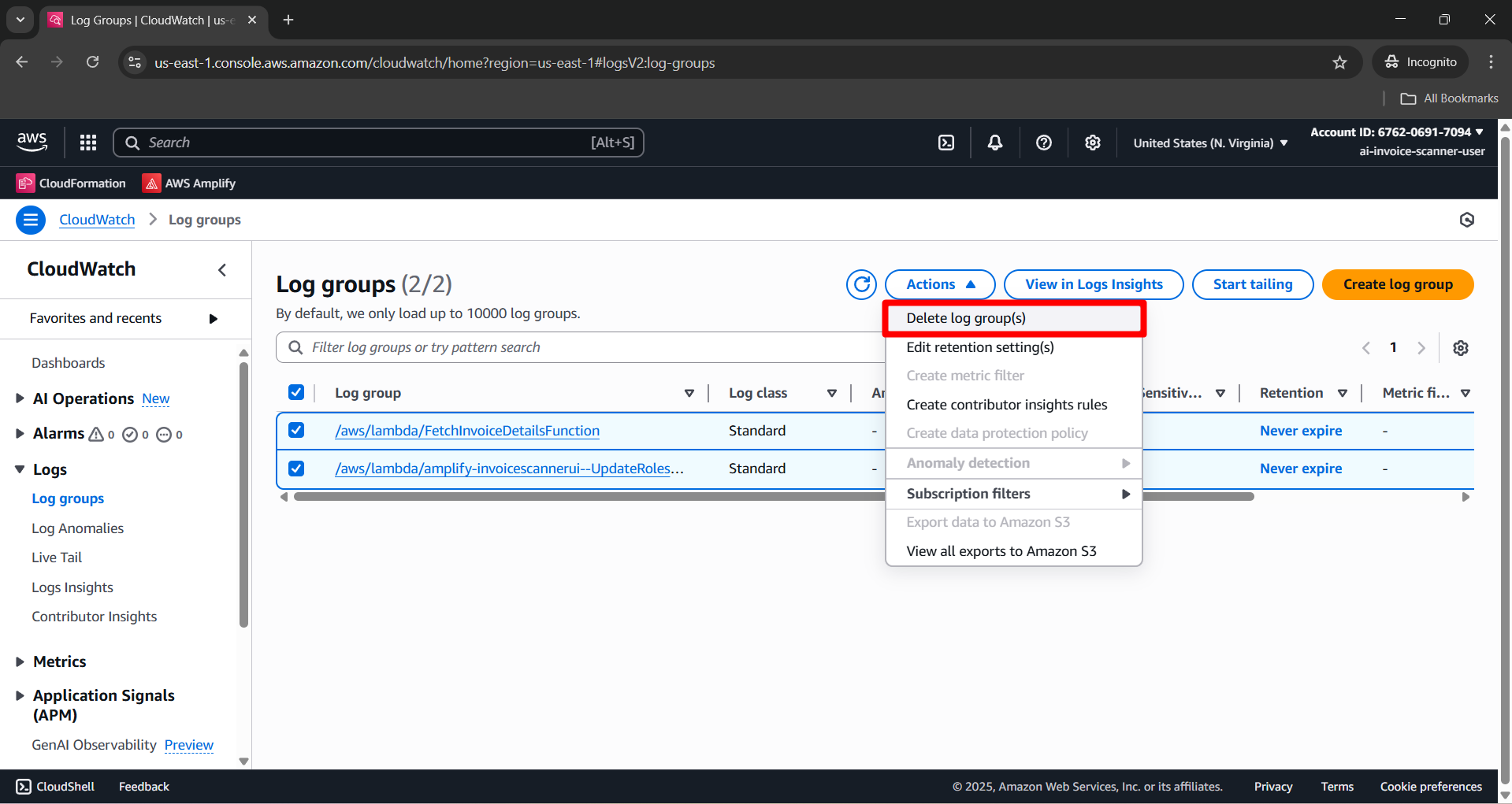The width and height of the screenshot is (1512, 804).
Task: Select Edit retention setting(s)
Action: pyautogui.click(x=979, y=346)
